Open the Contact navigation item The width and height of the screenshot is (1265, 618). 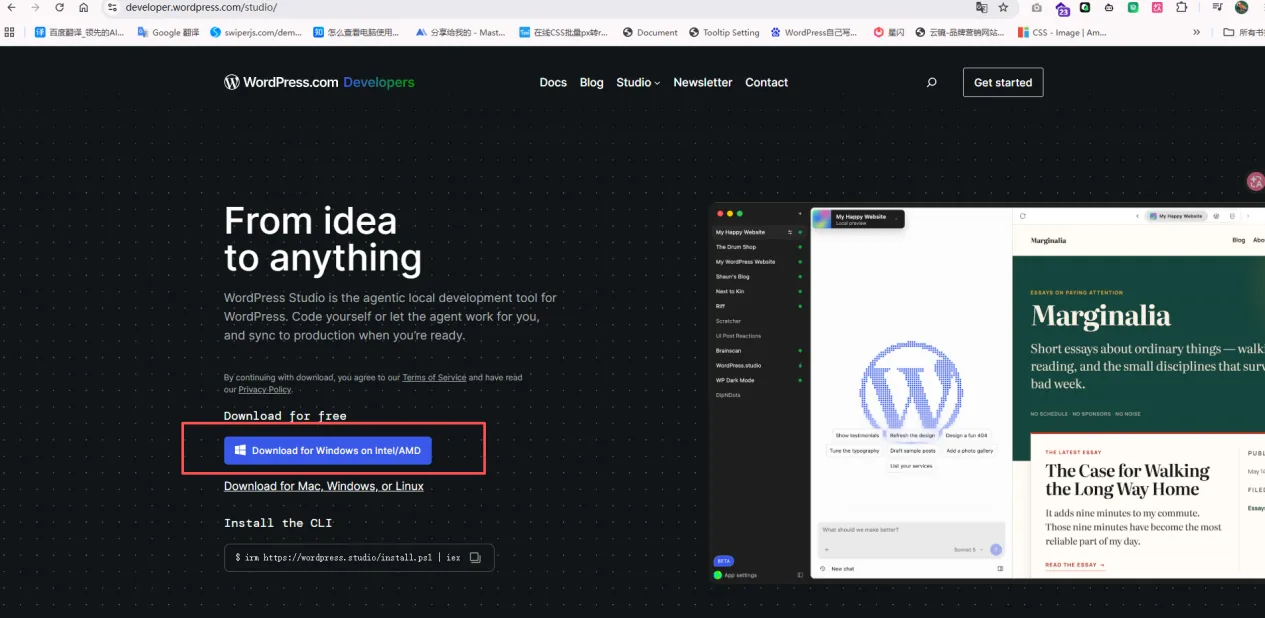tap(767, 82)
